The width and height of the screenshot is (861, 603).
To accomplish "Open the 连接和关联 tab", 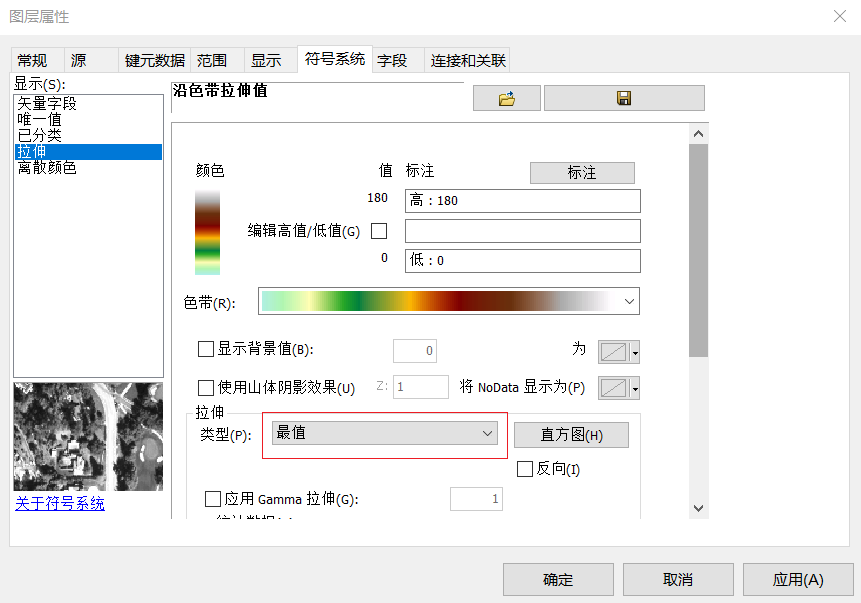I will pos(468,60).
